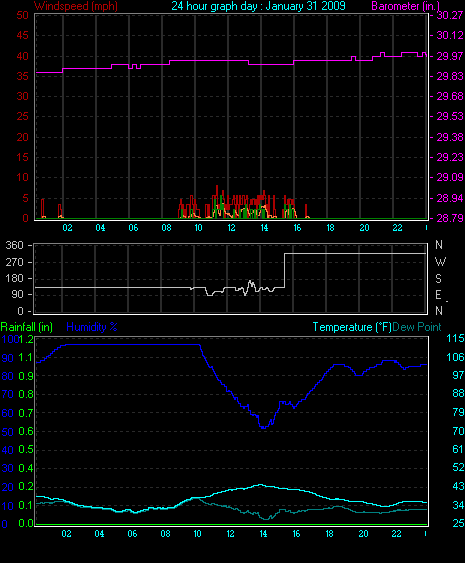Click the 1.2 rainfall scale value
The image size is (465, 563).
[26, 339]
